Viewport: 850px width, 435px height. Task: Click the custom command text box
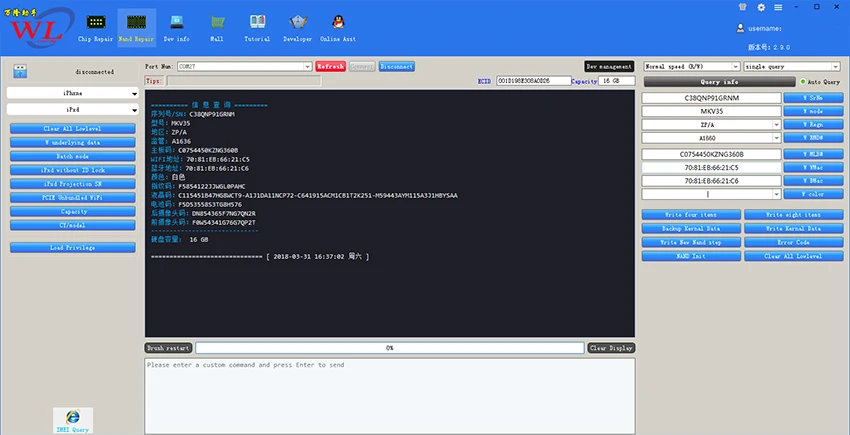click(390, 395)
